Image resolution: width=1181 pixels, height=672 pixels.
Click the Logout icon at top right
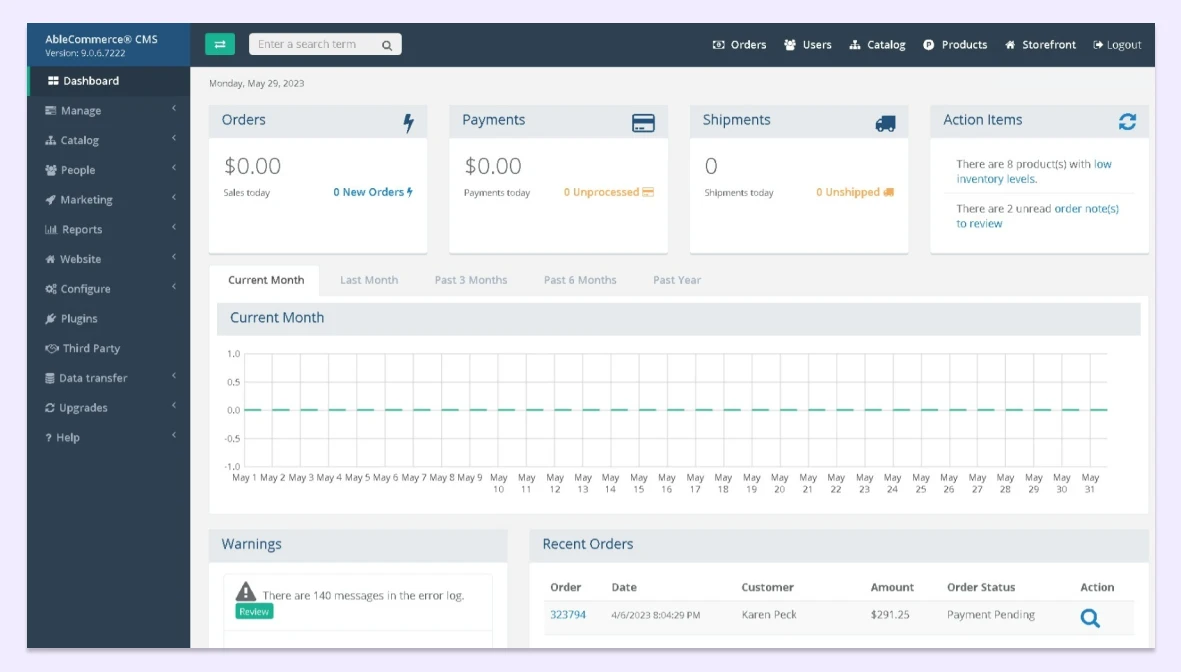[x=1097, y=45]
